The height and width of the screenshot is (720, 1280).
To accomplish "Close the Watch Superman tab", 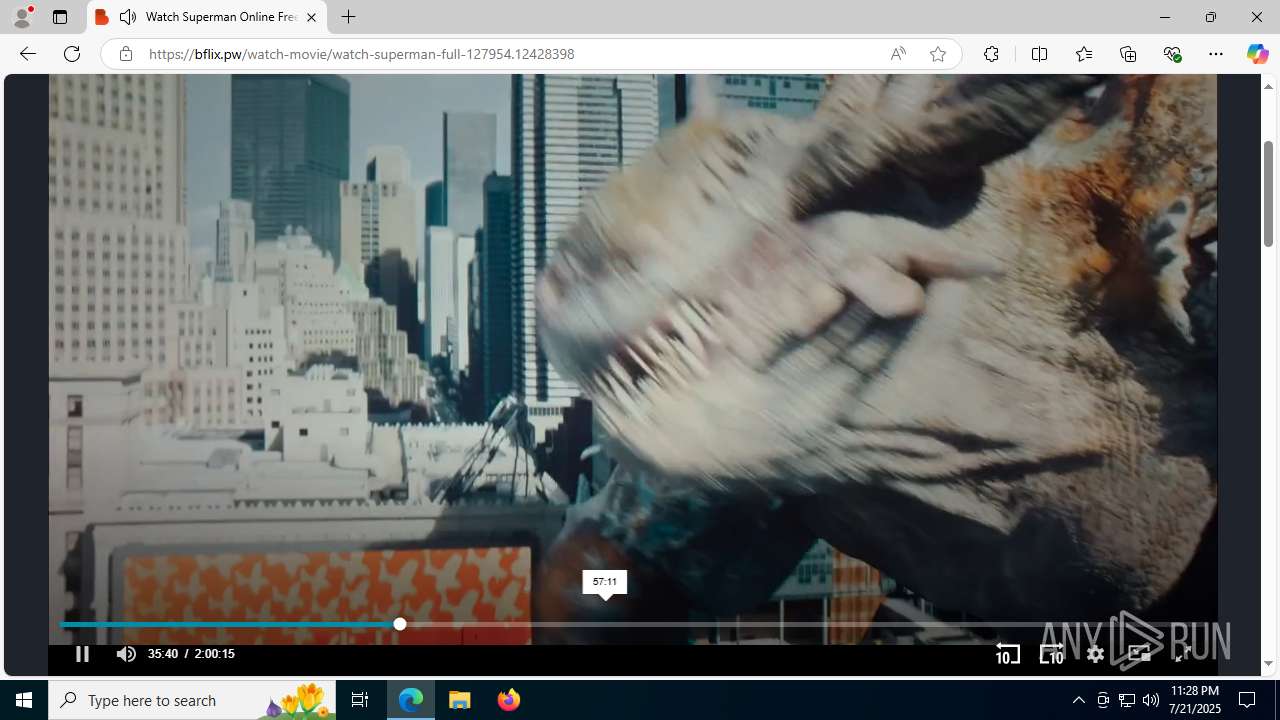I will (311, 17).
